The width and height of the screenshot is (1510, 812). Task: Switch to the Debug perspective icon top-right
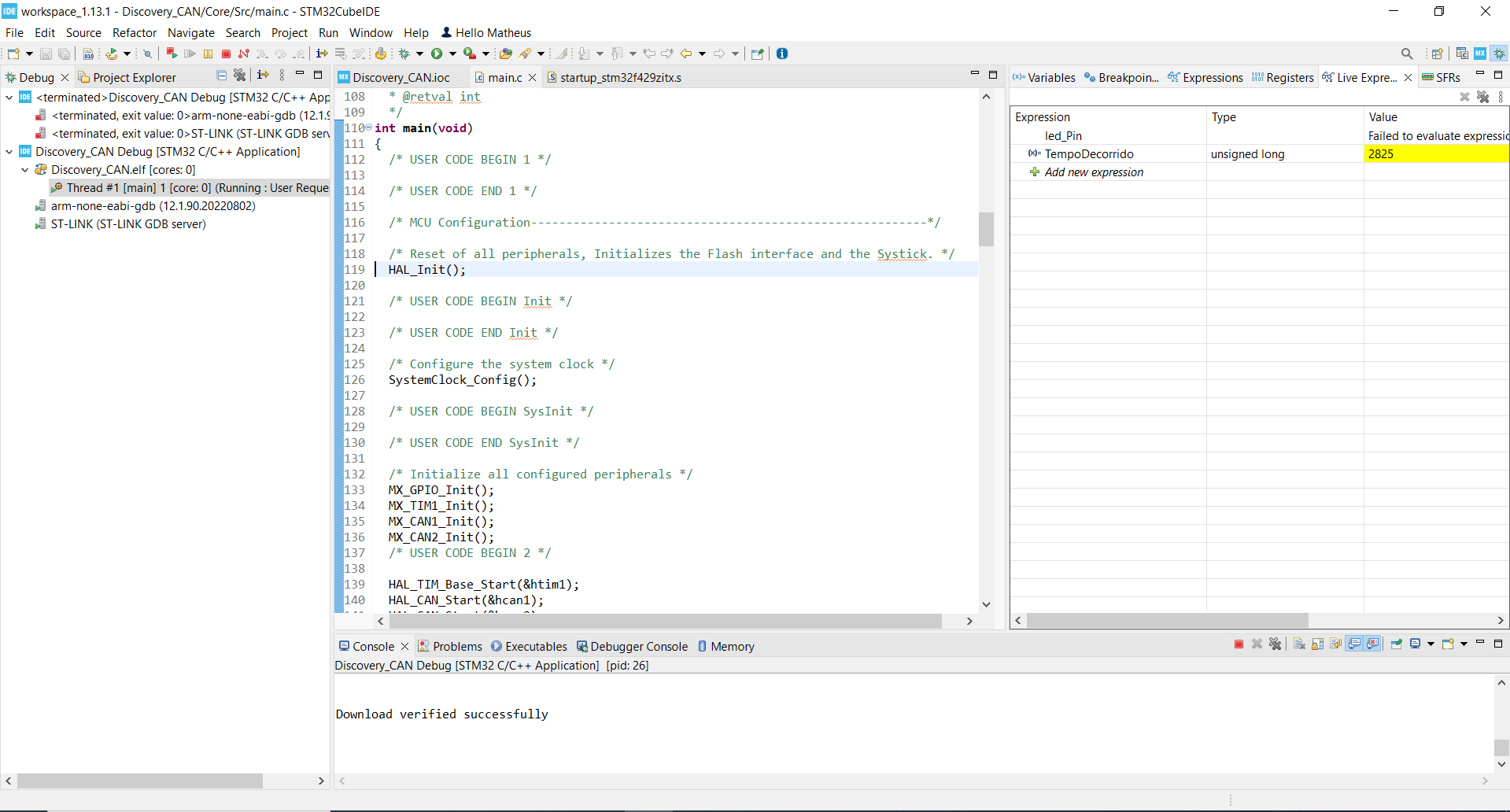1499,54
